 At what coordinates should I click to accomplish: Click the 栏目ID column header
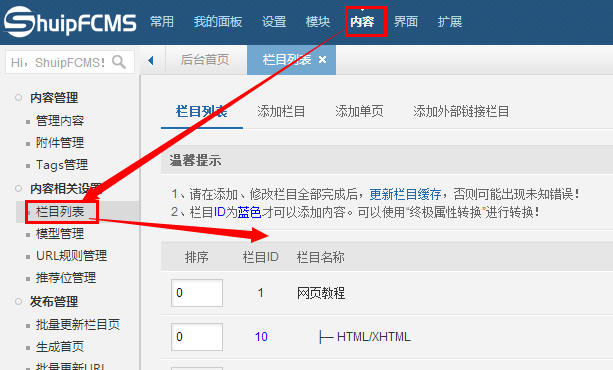tap(260, 257)
